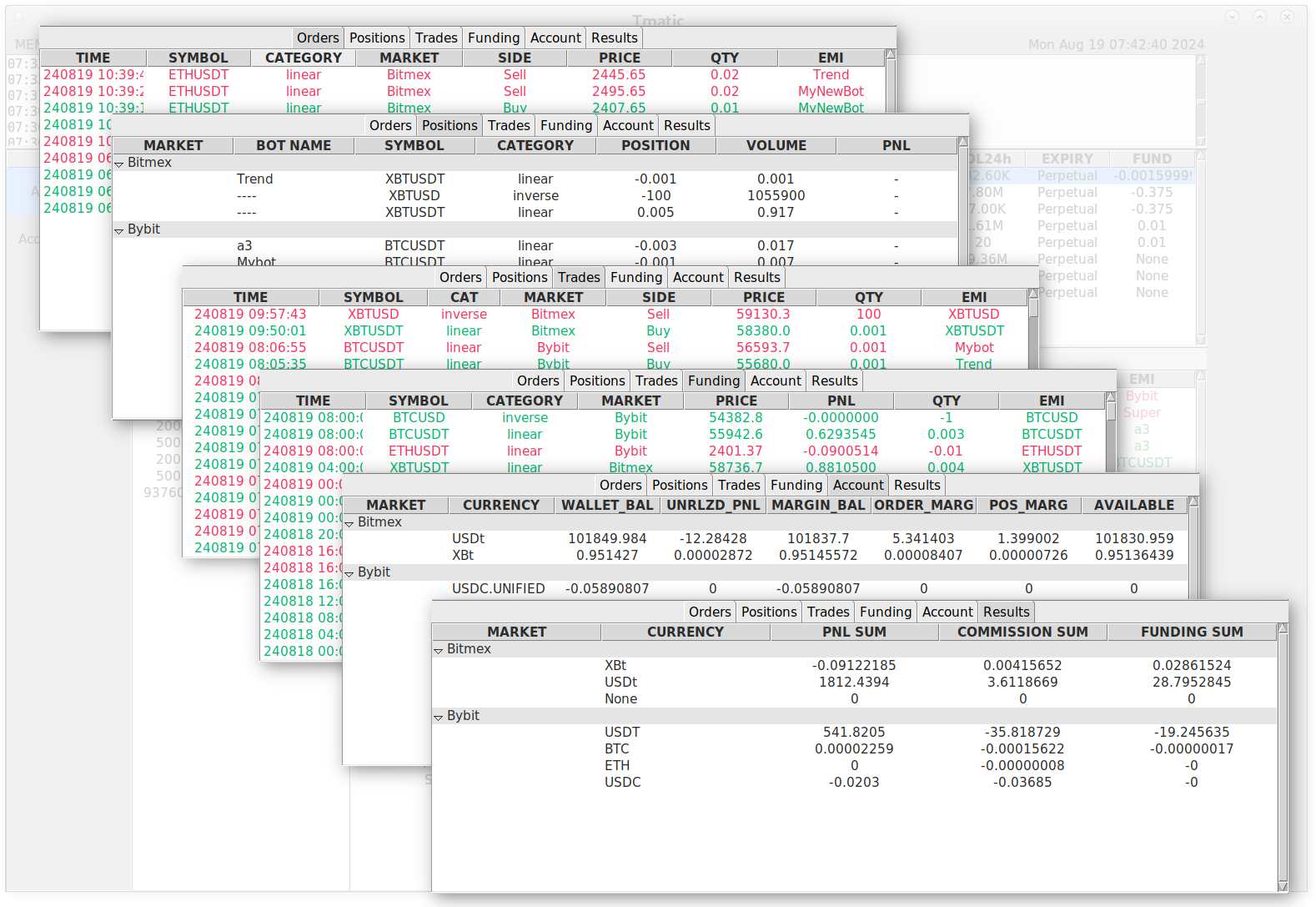Click the FUND column header in main window
This screenshot has height=907, width=1316.
coord(1152,159)
